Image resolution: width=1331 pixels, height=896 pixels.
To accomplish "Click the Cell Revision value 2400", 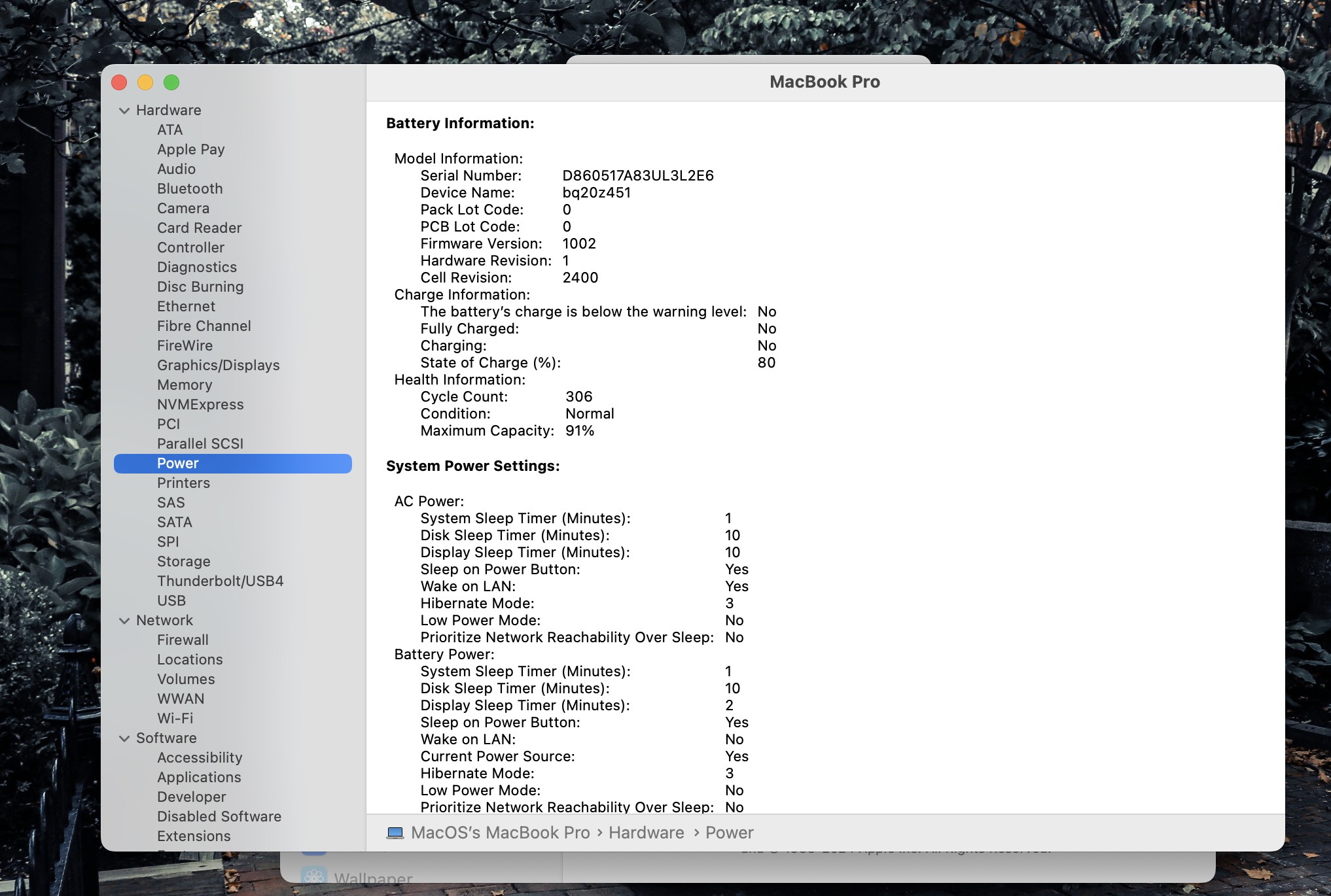I will 580,277.
